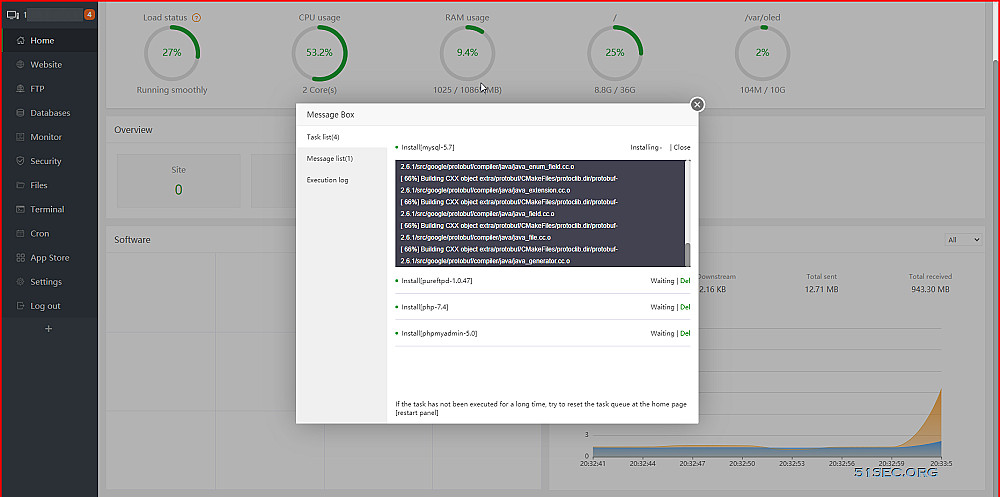Open Cron in the sidebar

[x=40, y=234]
